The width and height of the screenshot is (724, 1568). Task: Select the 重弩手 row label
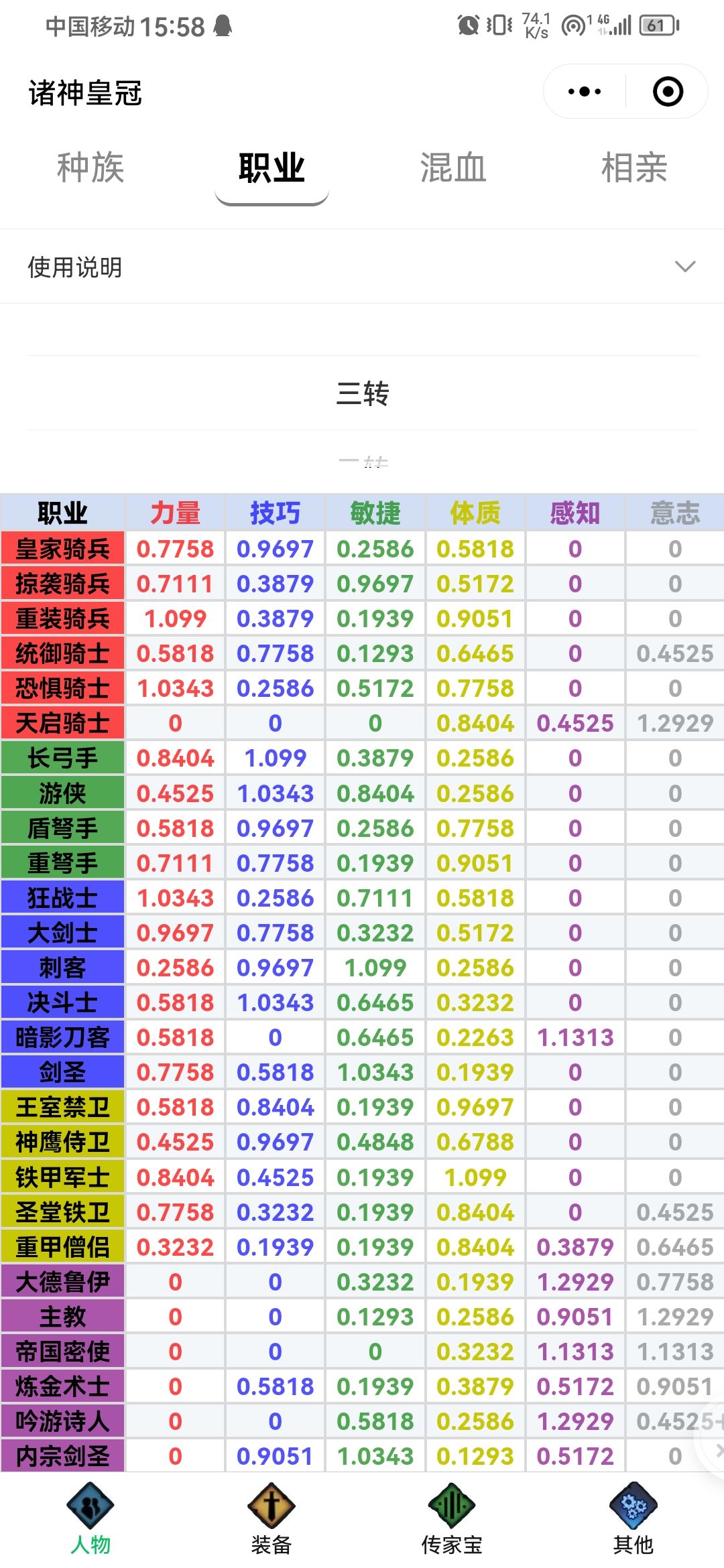(62, 863)
